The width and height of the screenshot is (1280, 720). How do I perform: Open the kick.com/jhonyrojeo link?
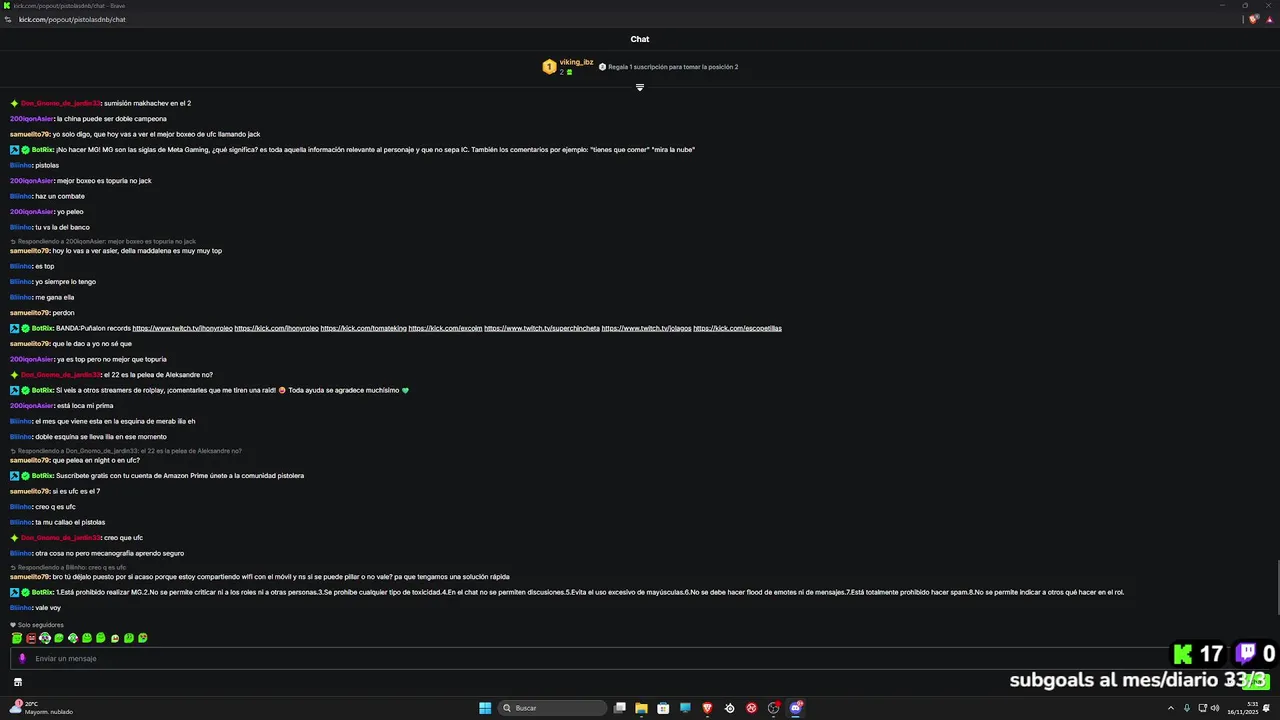[x=276, y=328]
